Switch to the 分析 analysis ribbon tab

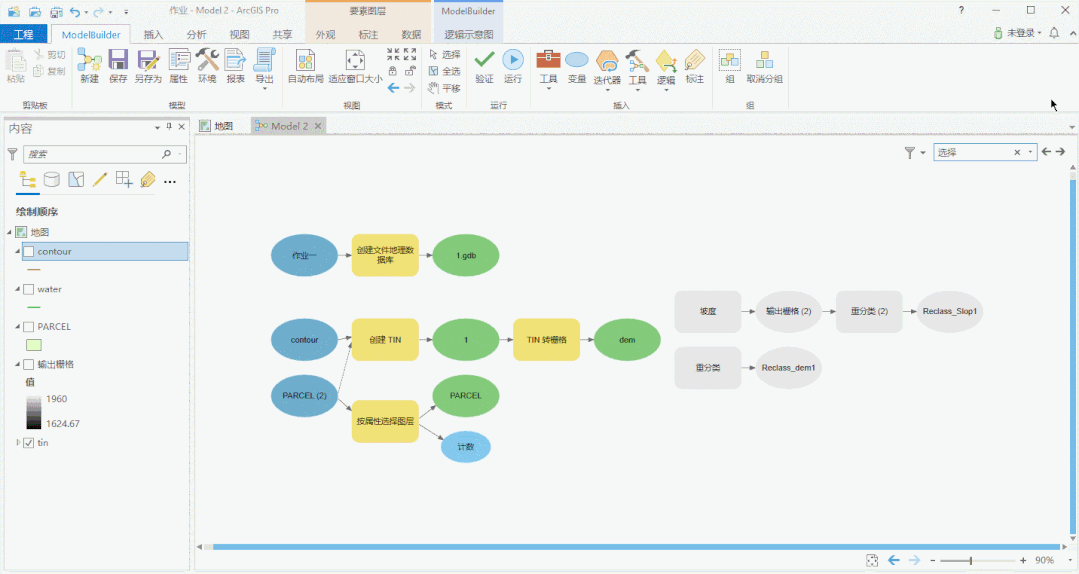(x=196, y=34)
